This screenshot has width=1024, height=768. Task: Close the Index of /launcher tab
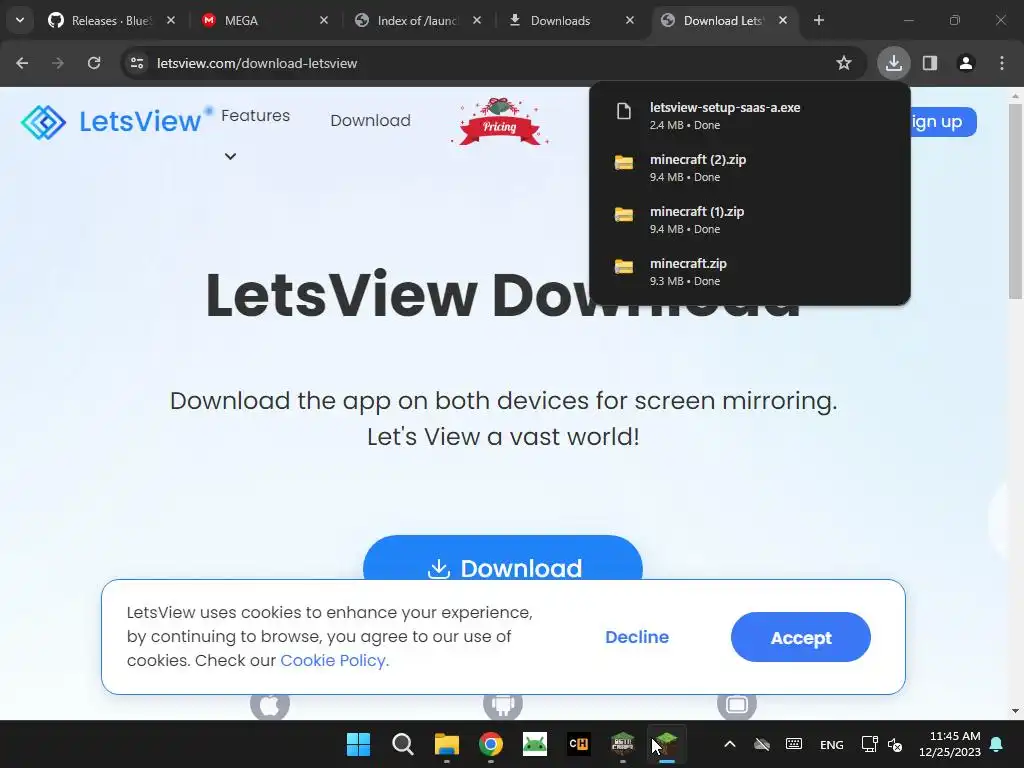point(477,20)
